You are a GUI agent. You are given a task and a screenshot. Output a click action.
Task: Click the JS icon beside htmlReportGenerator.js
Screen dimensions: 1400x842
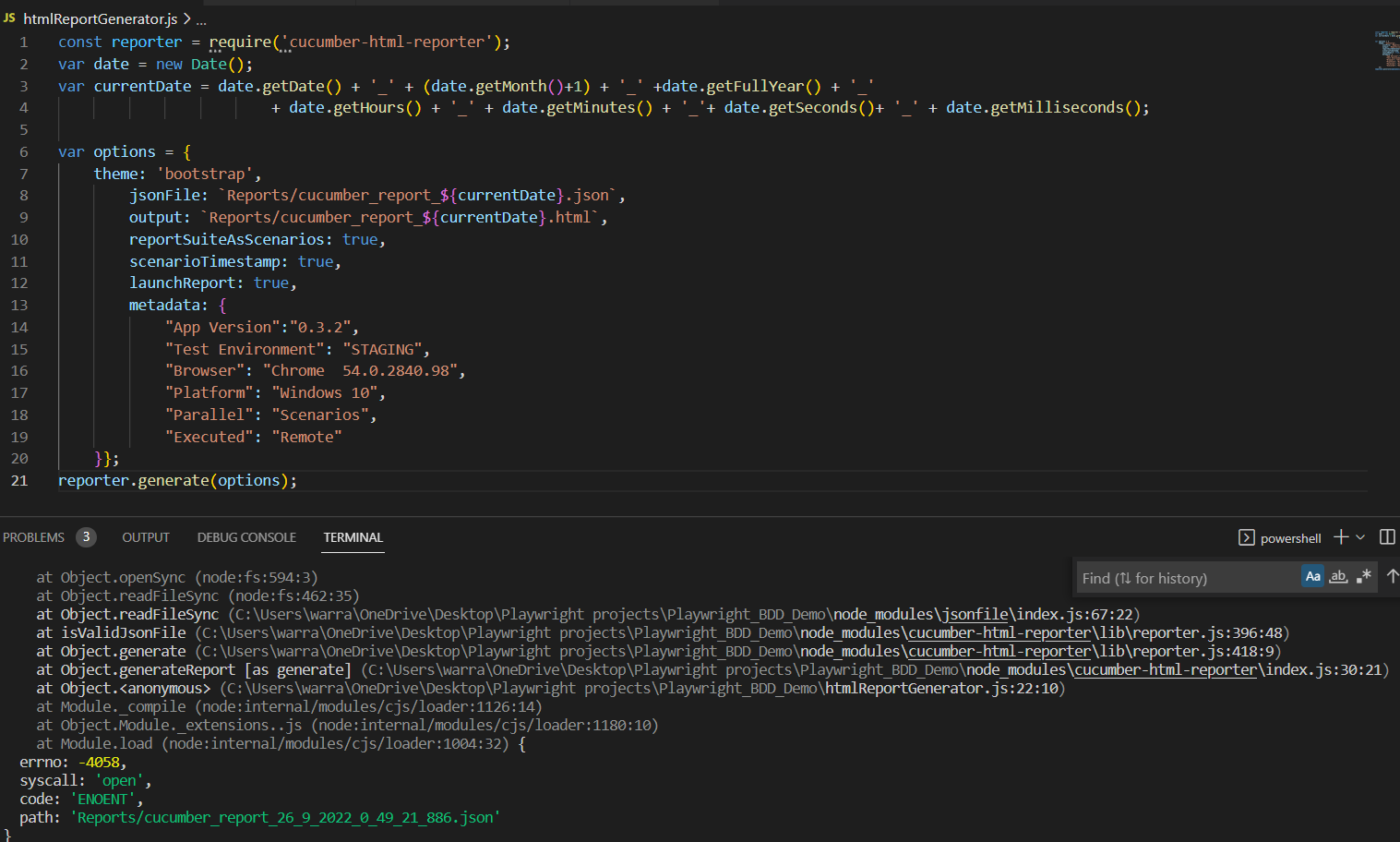[x=11, y=18]
